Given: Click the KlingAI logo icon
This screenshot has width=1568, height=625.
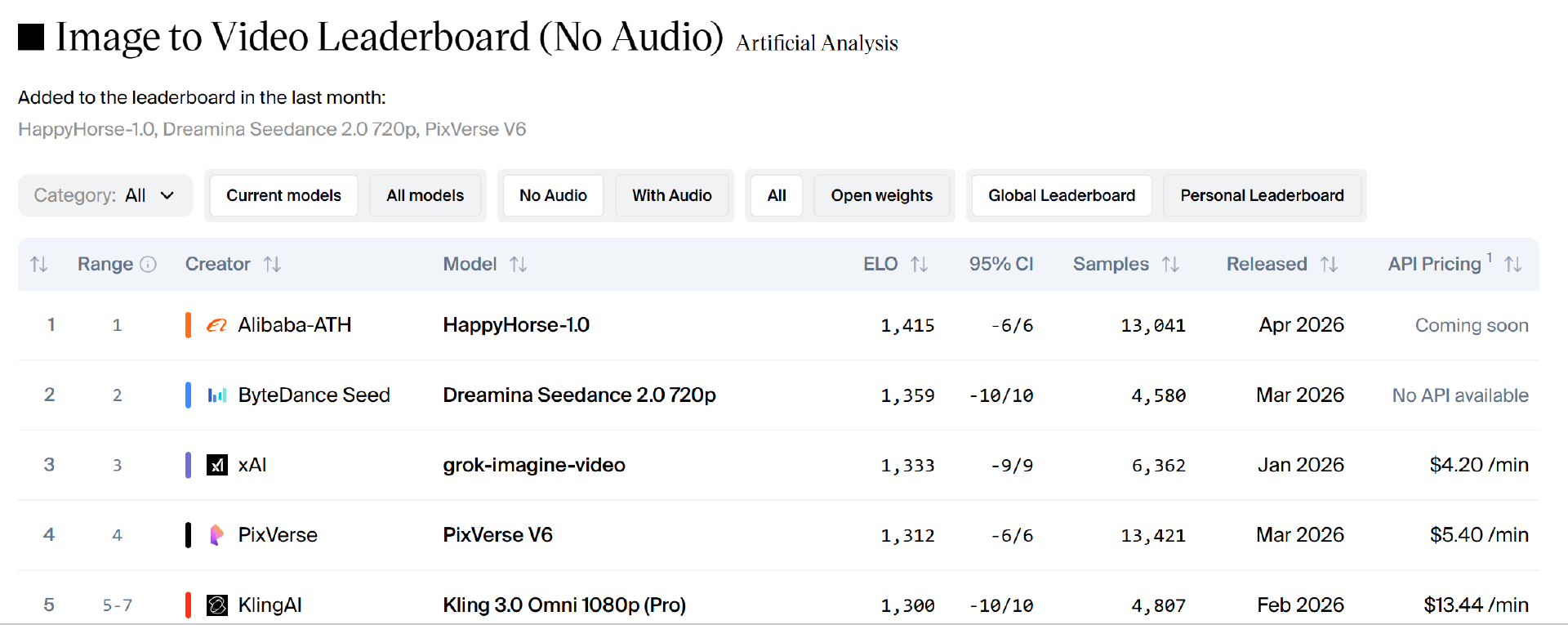Looking at the screenshot, I should (x=216, y=605).
